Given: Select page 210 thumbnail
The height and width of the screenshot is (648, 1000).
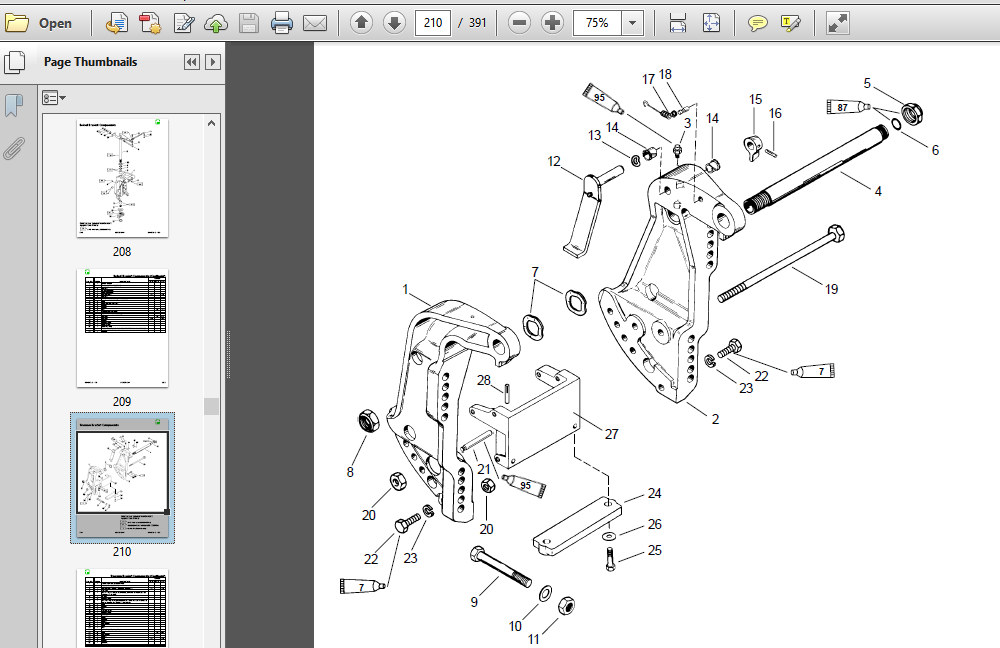Looking at the screenshot, I should click(122, 478).
